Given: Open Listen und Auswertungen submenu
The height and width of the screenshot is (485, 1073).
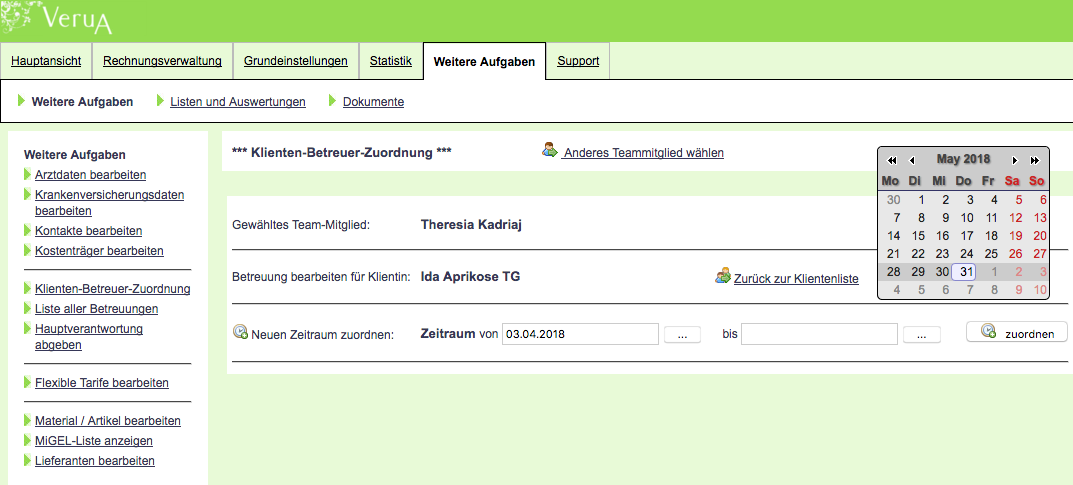Looking at the screenshot, I should (238, 102).
